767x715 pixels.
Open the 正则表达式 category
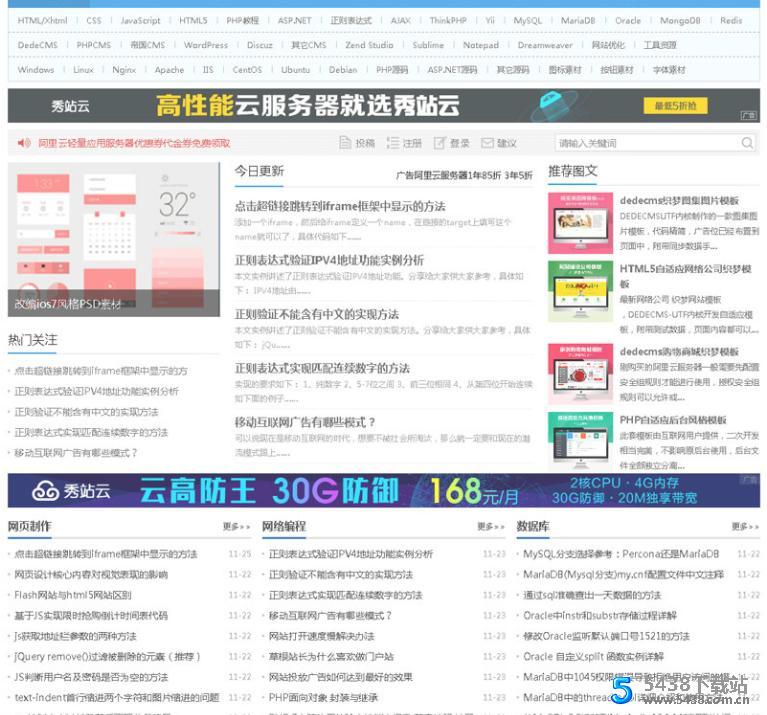(x=351, y=21)
